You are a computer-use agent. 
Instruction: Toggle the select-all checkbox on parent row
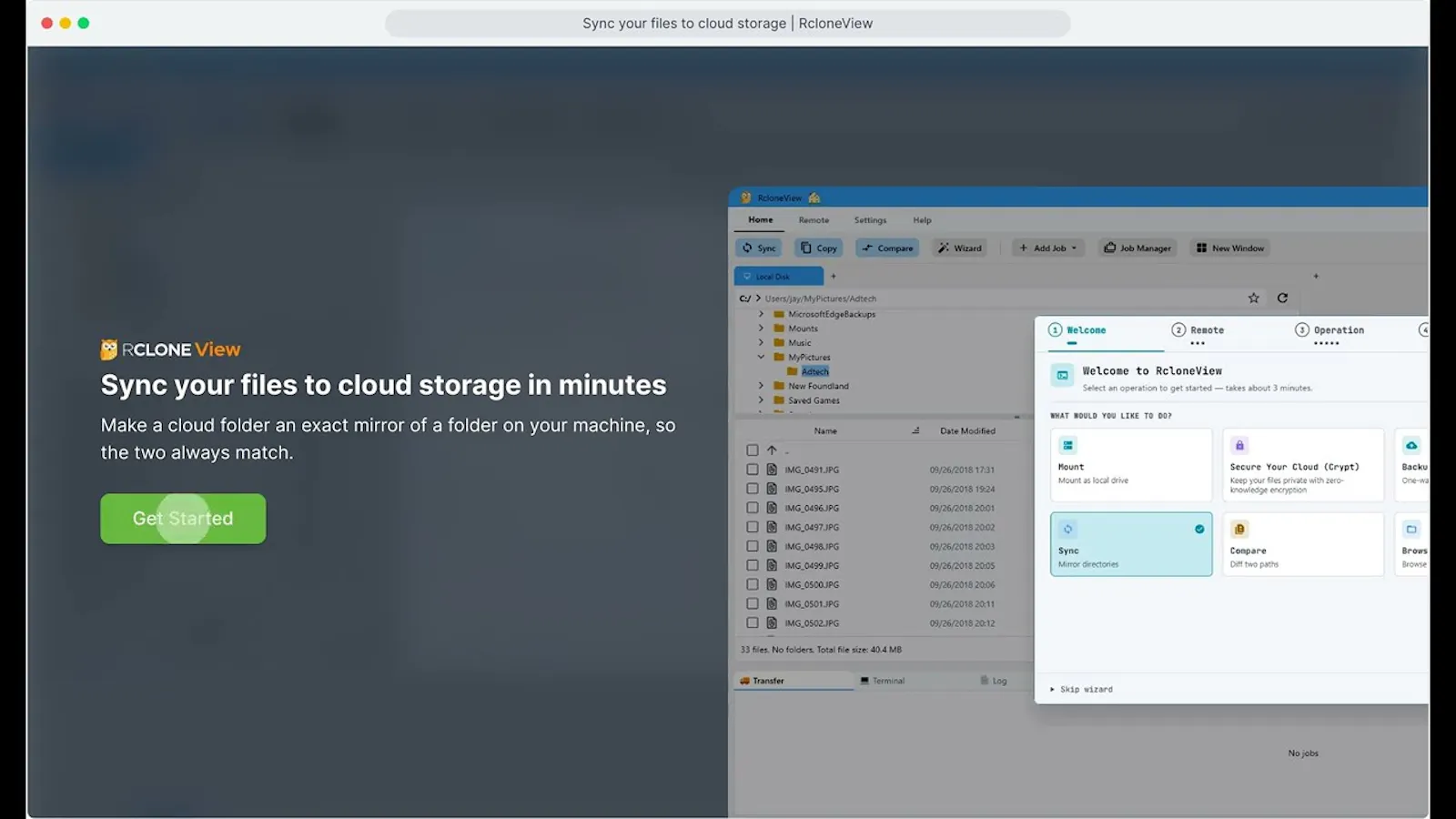point(753,450)
